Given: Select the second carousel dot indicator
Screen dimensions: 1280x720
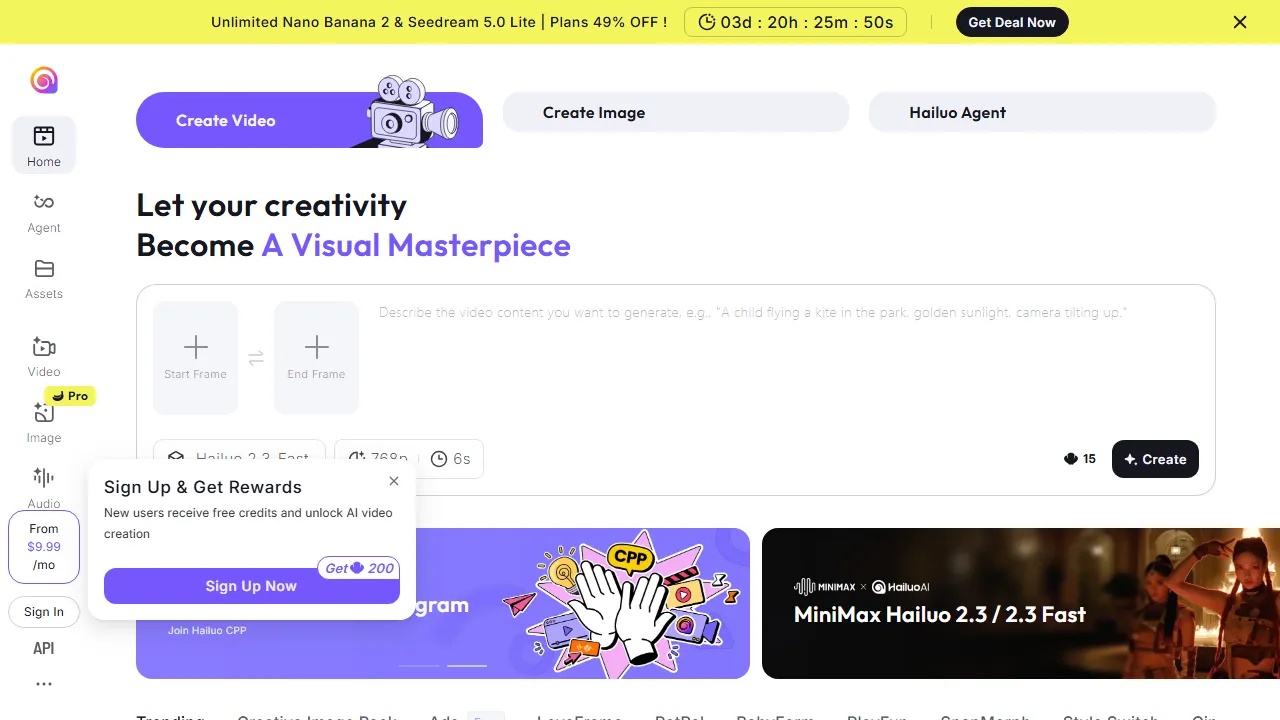Looking at the screenshot, I should click(x=466, y=664).
